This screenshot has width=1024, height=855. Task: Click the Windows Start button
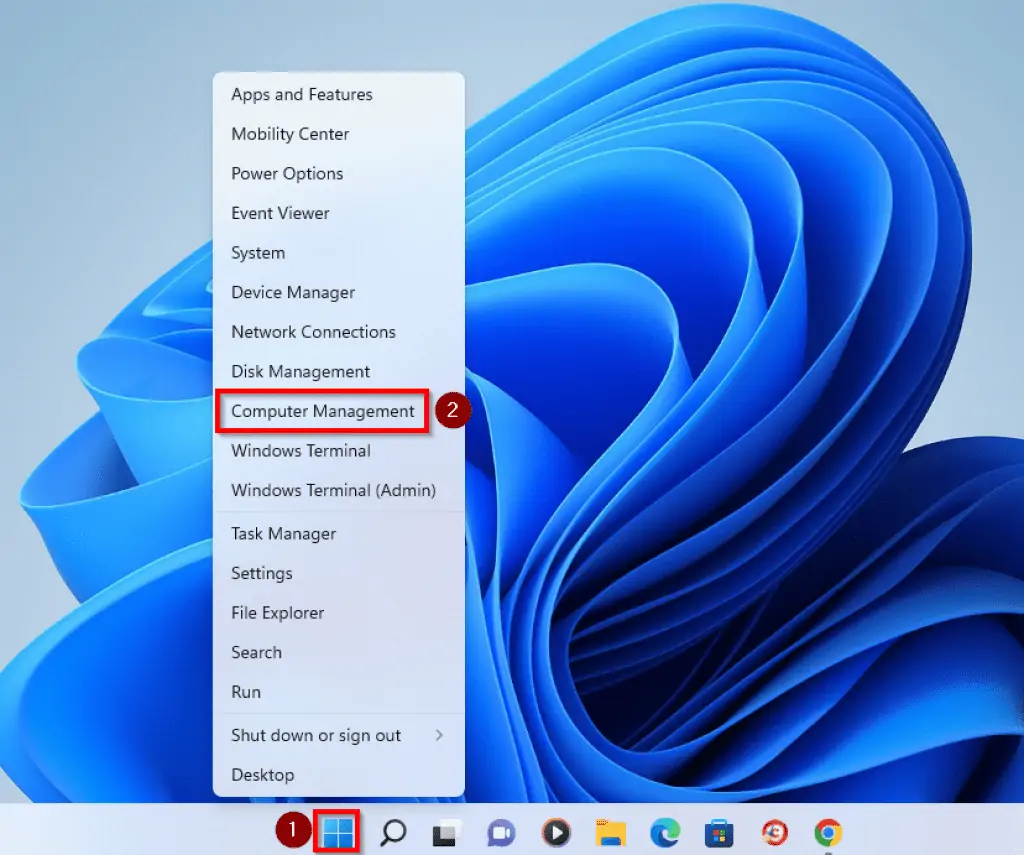(337, 832)
